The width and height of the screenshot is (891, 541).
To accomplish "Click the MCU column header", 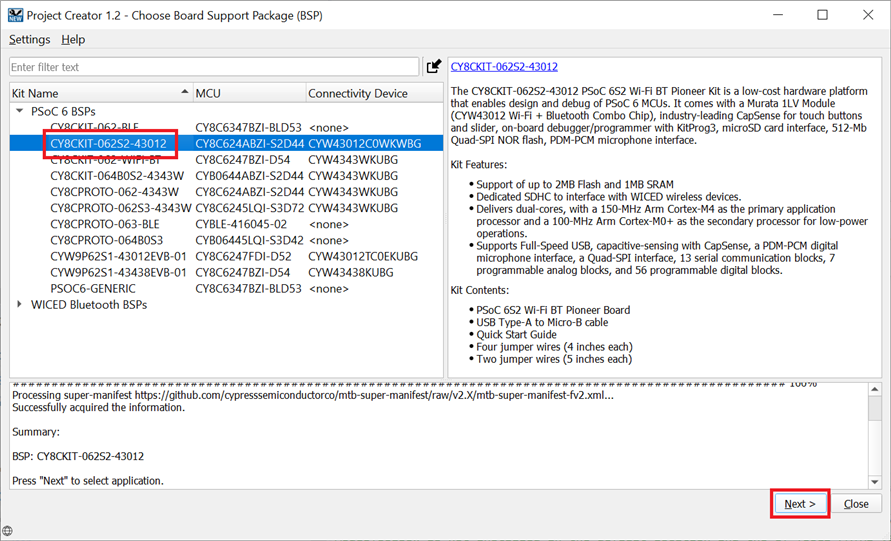I will point(248,93).
